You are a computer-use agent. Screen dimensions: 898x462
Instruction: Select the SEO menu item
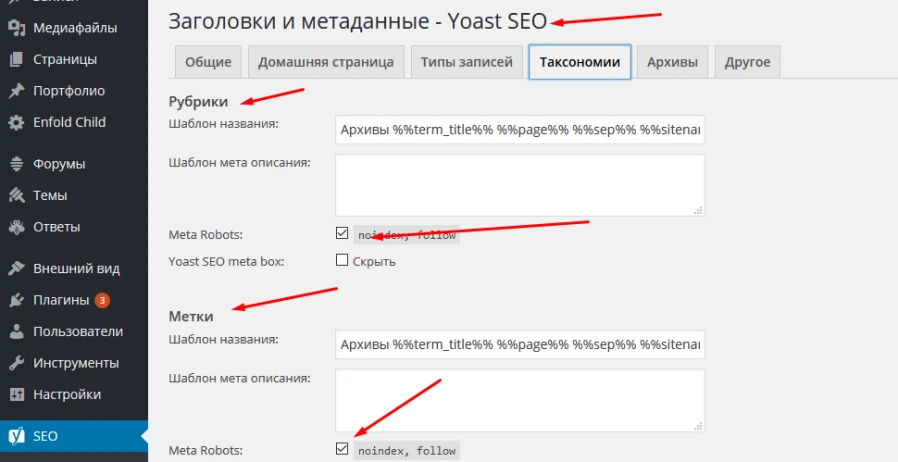point(74,436)
